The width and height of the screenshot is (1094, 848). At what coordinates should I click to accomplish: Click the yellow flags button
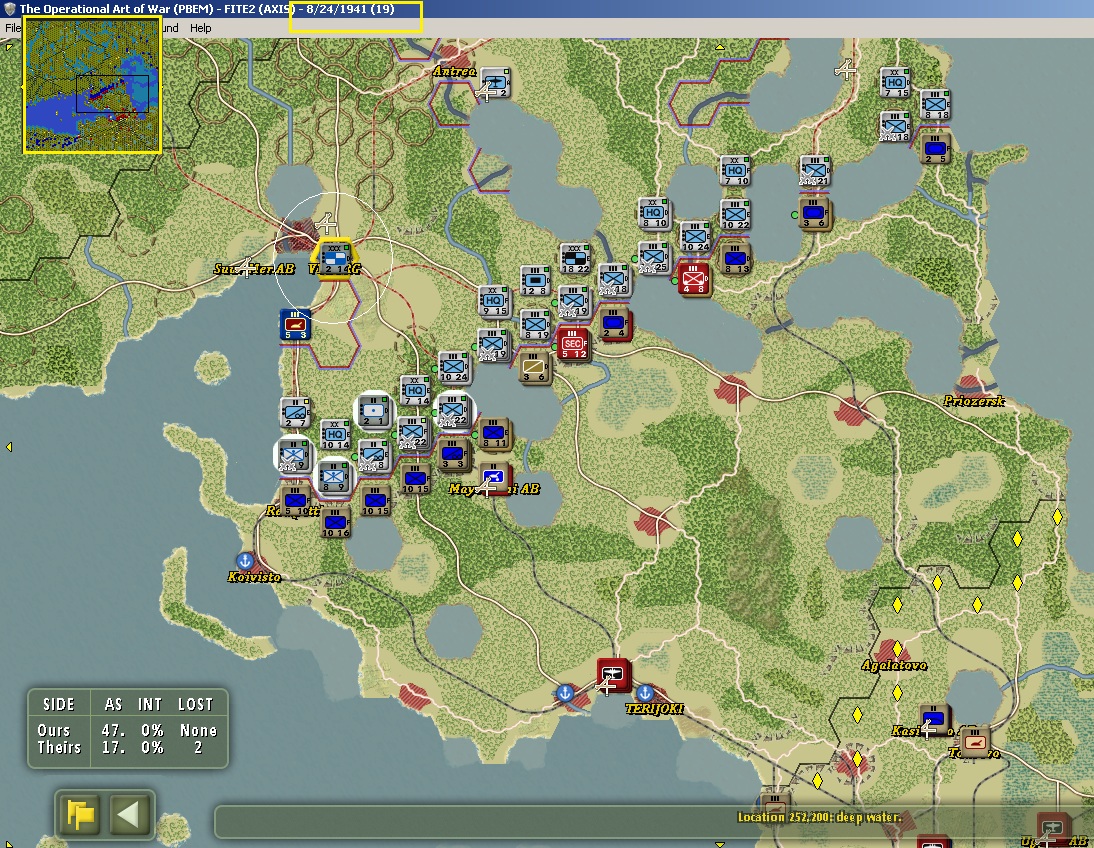click(80, 814)
